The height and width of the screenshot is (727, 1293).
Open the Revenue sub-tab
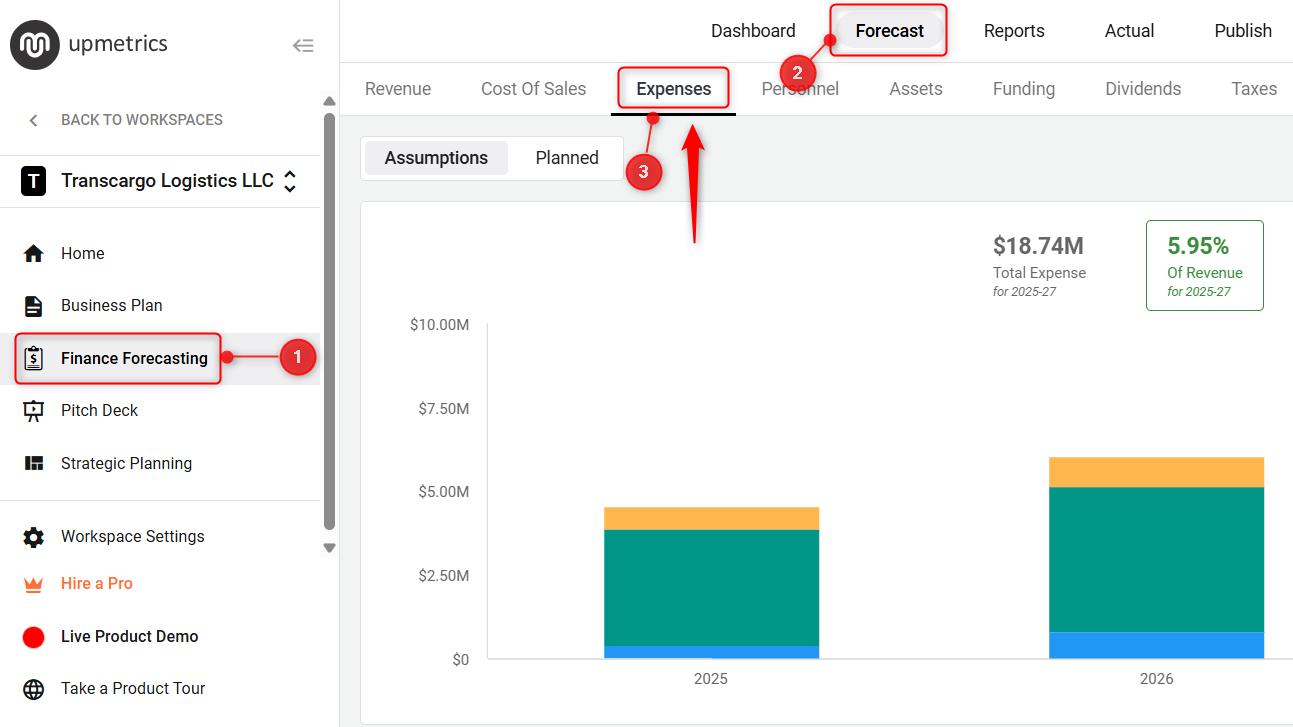click(398, 89)
